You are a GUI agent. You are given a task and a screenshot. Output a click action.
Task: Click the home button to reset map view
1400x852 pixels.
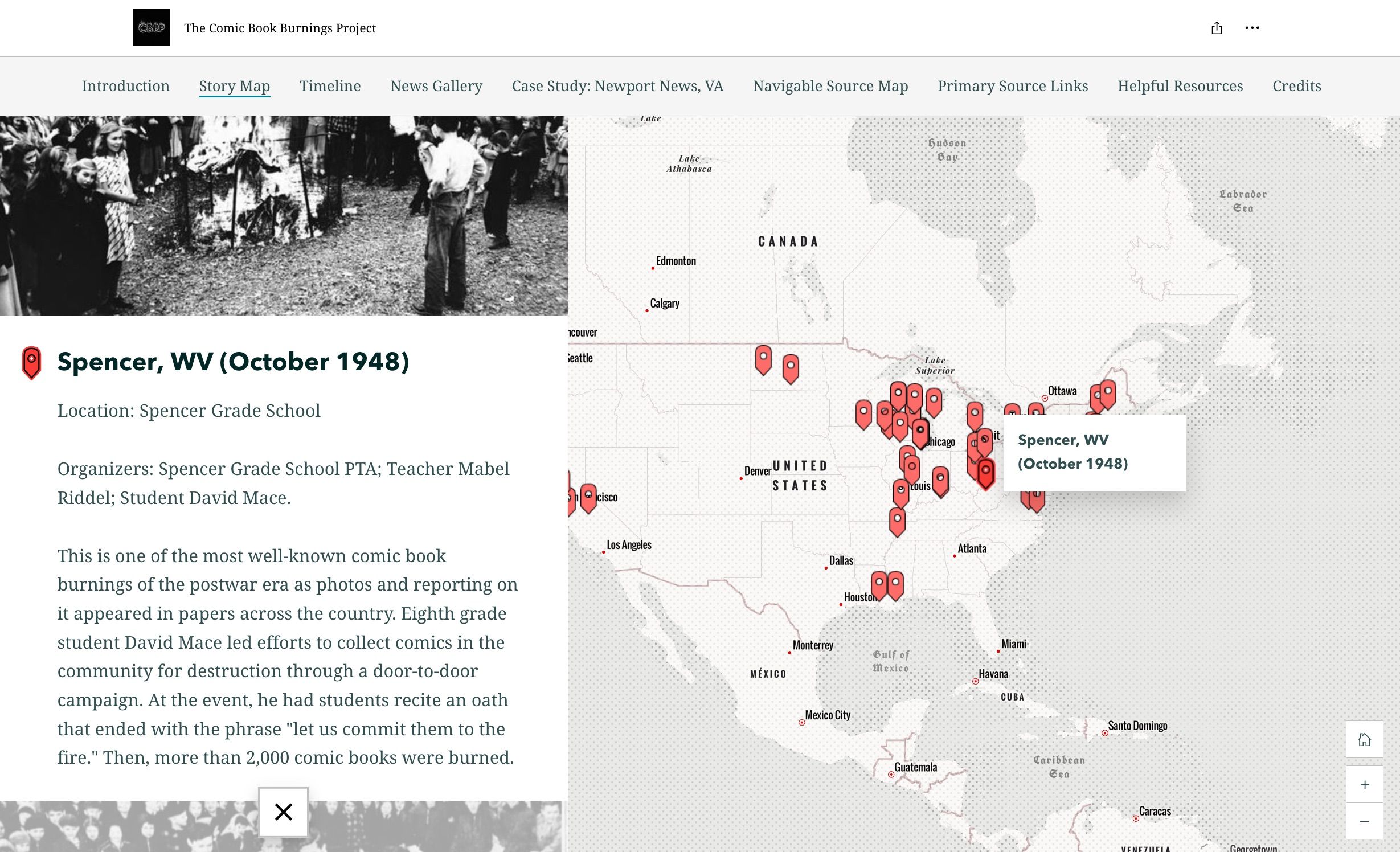(1364, 739)
